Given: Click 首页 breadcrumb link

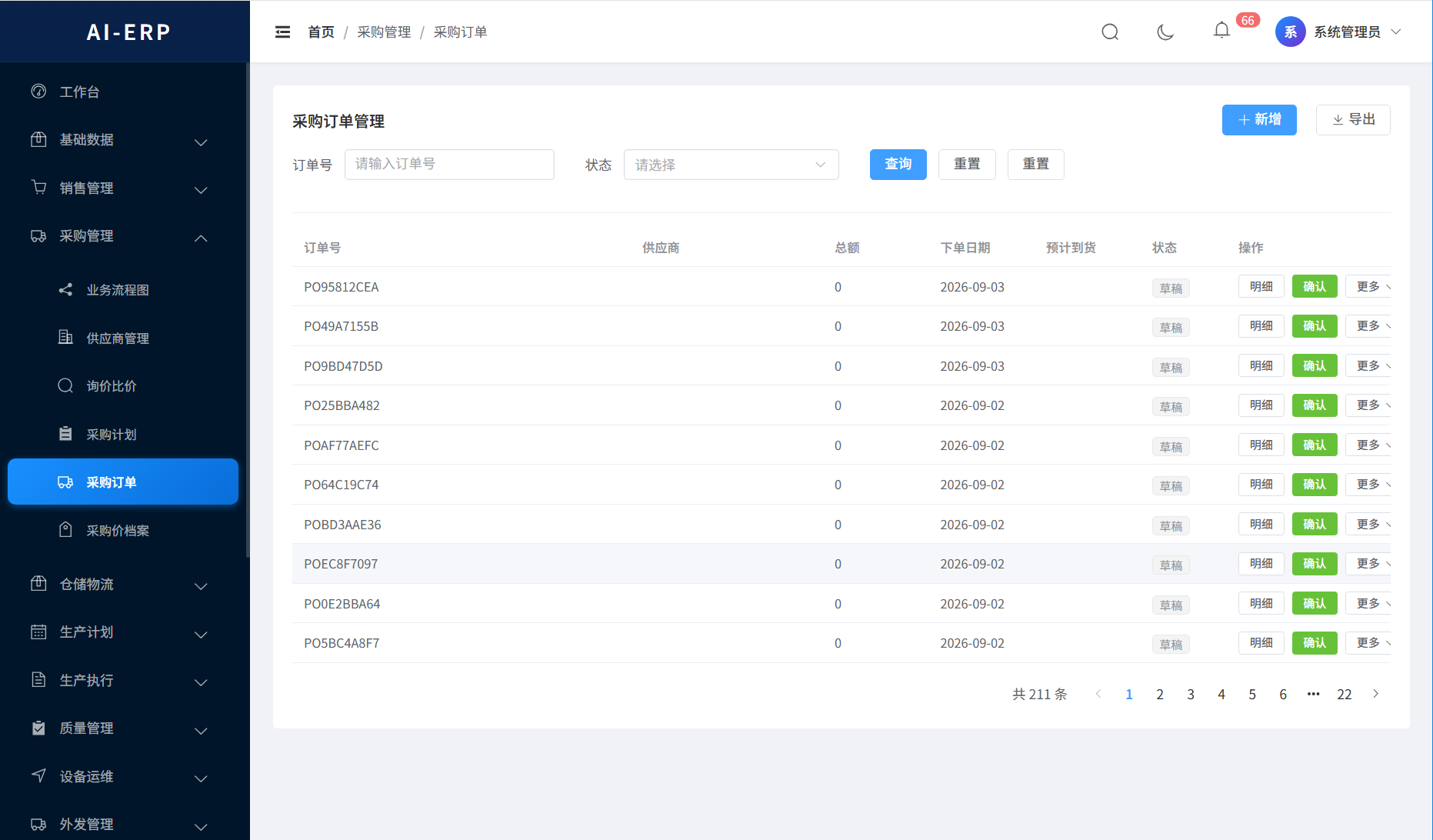Looking at the screenshot, I should tap(321, 32).
